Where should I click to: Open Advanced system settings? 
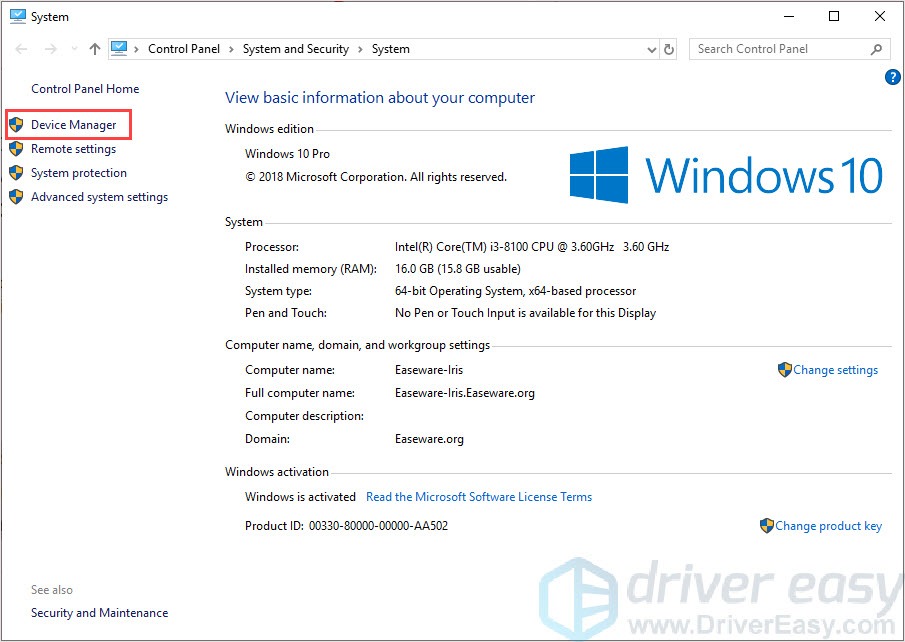pyautogui.click(x=99, y=197)
